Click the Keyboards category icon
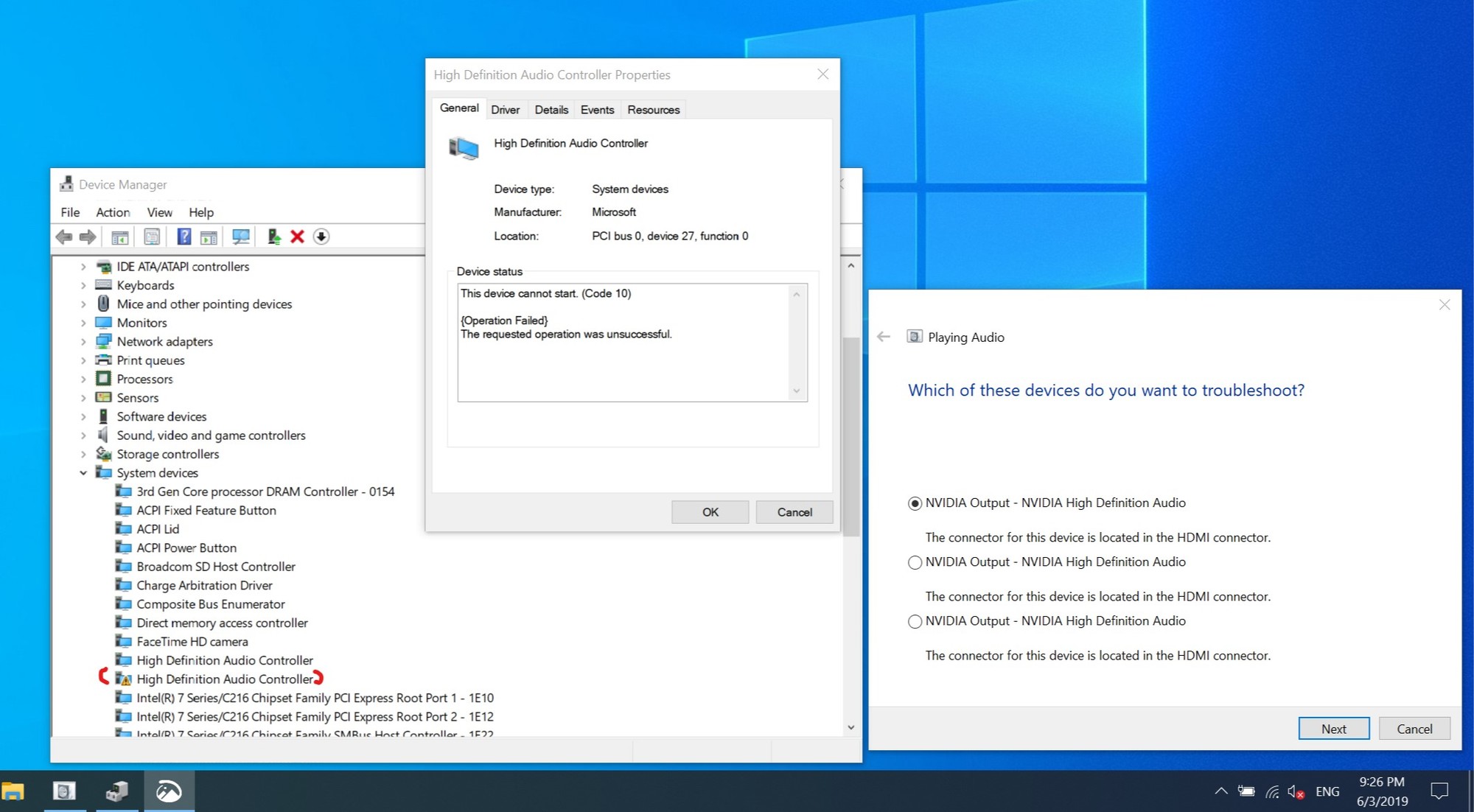Viewport: 1474px width, 812px height. [x=104, y=285]
